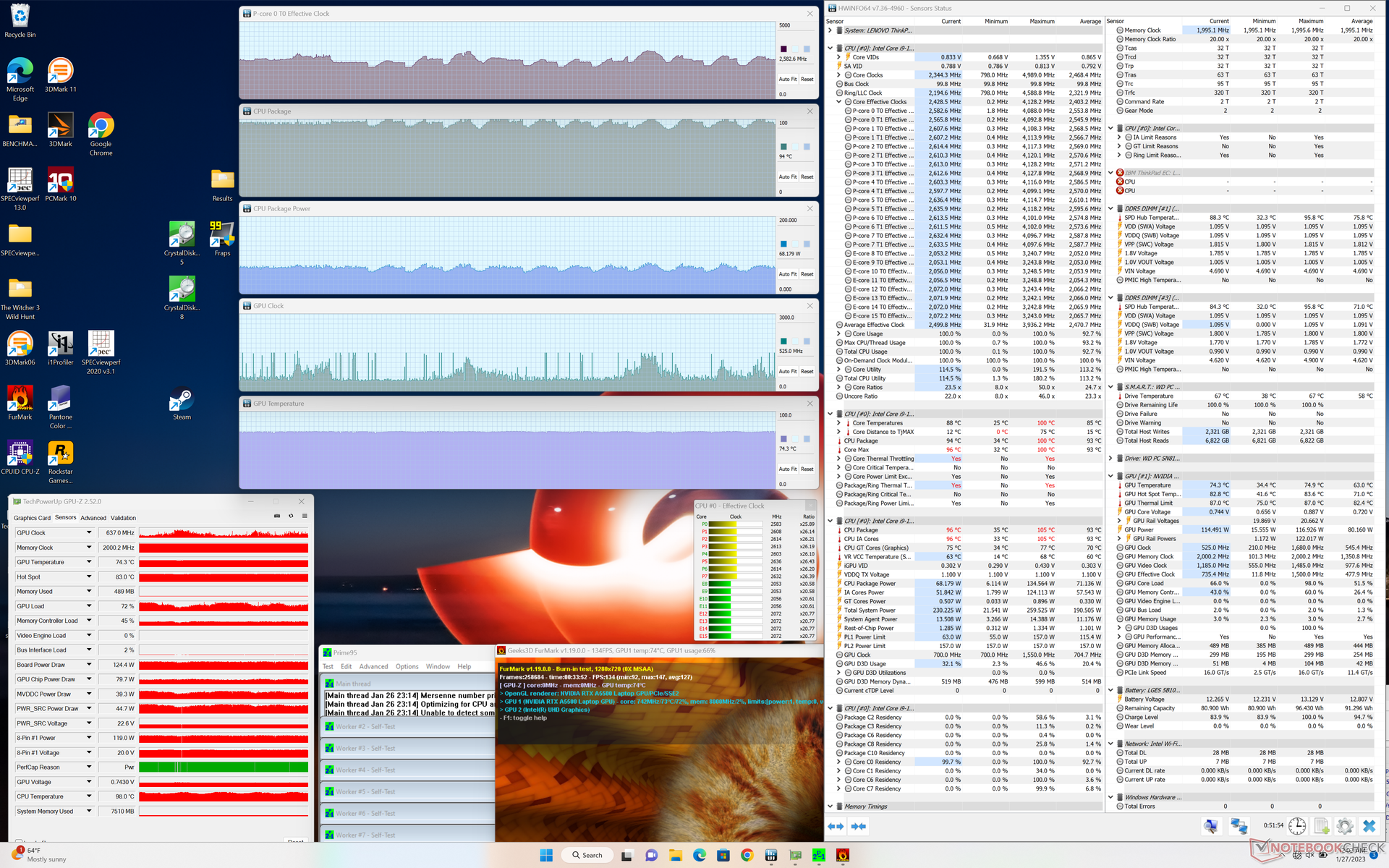Click Auto Fit on CPU Package graph

(787, 176)
